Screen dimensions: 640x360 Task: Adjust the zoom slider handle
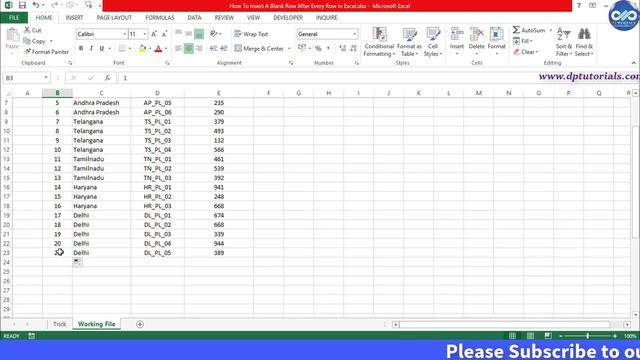(587, 336)
